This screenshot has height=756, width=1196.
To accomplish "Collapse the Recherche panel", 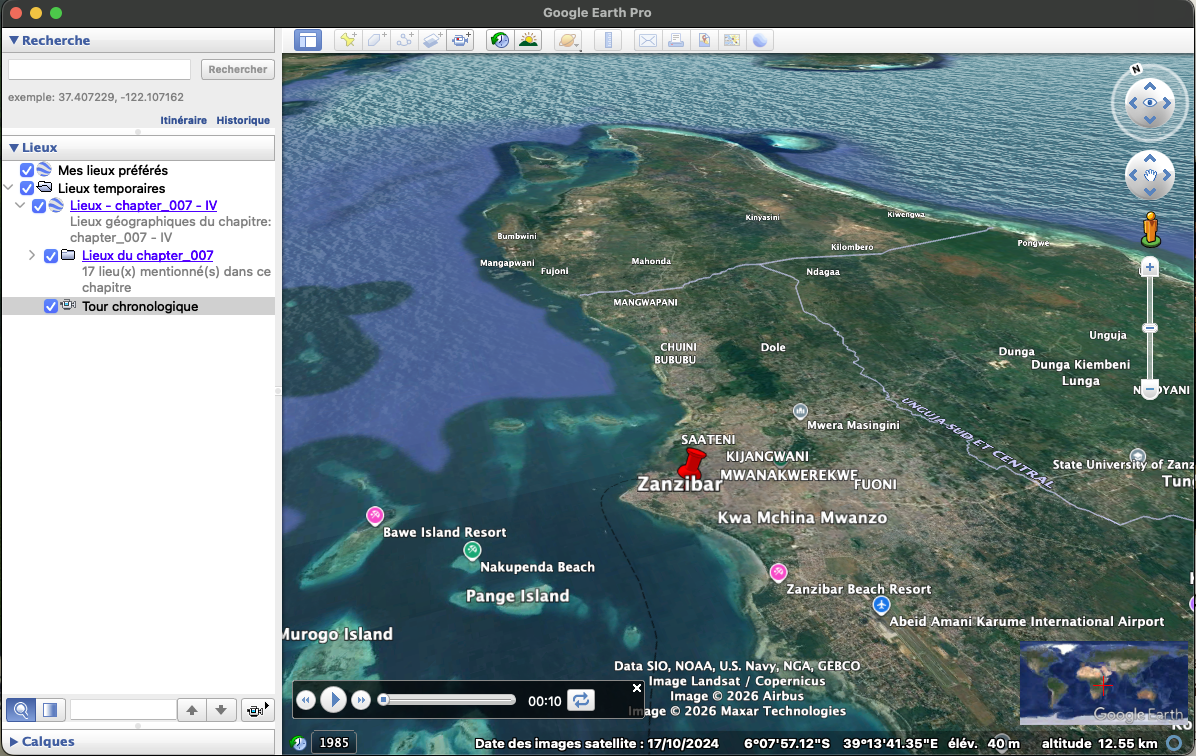I will click(x=14, y=40).
